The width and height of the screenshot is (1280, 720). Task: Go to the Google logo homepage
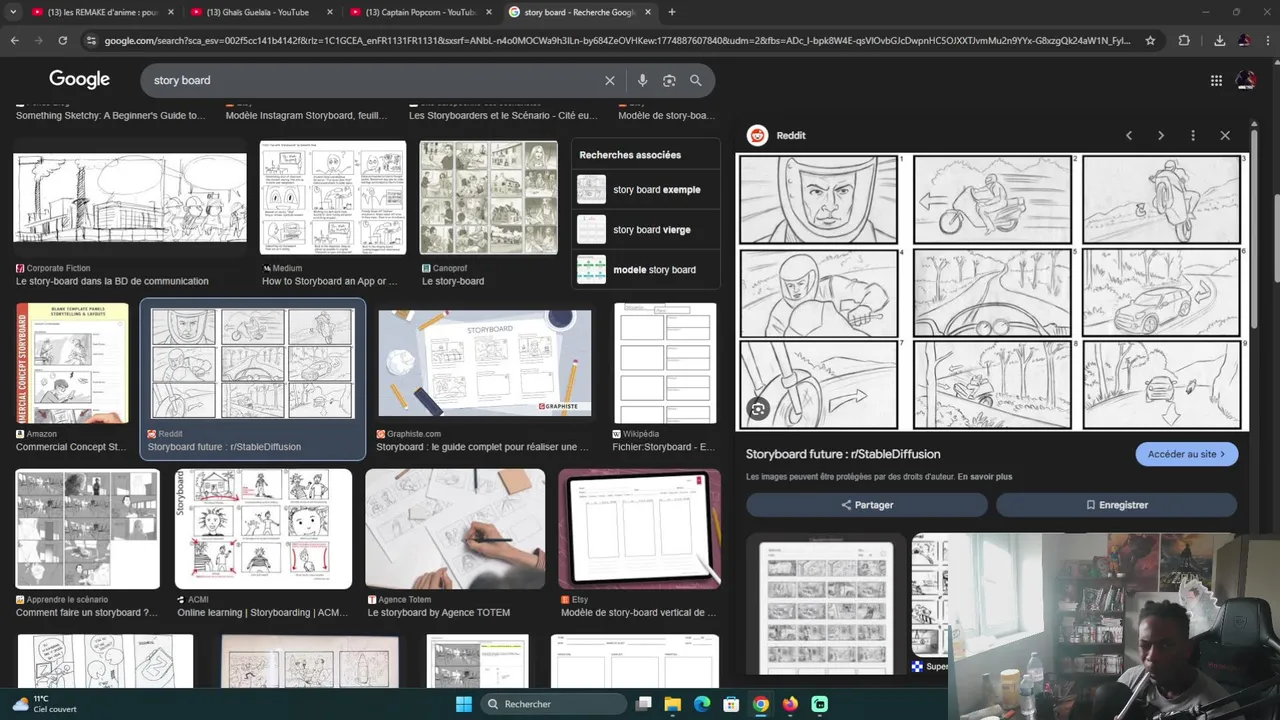pyautogui.click(x=80, y=80)
